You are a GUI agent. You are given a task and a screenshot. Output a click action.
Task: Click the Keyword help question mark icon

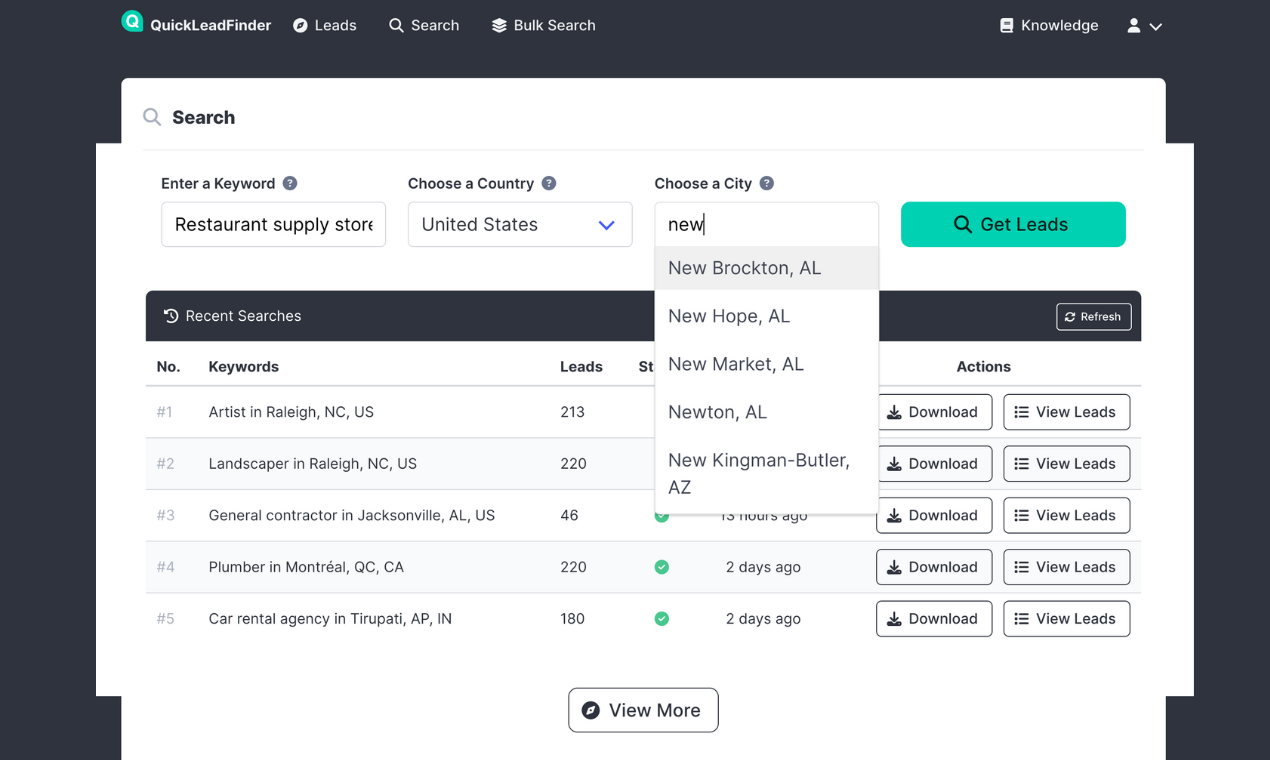point(290,183)
